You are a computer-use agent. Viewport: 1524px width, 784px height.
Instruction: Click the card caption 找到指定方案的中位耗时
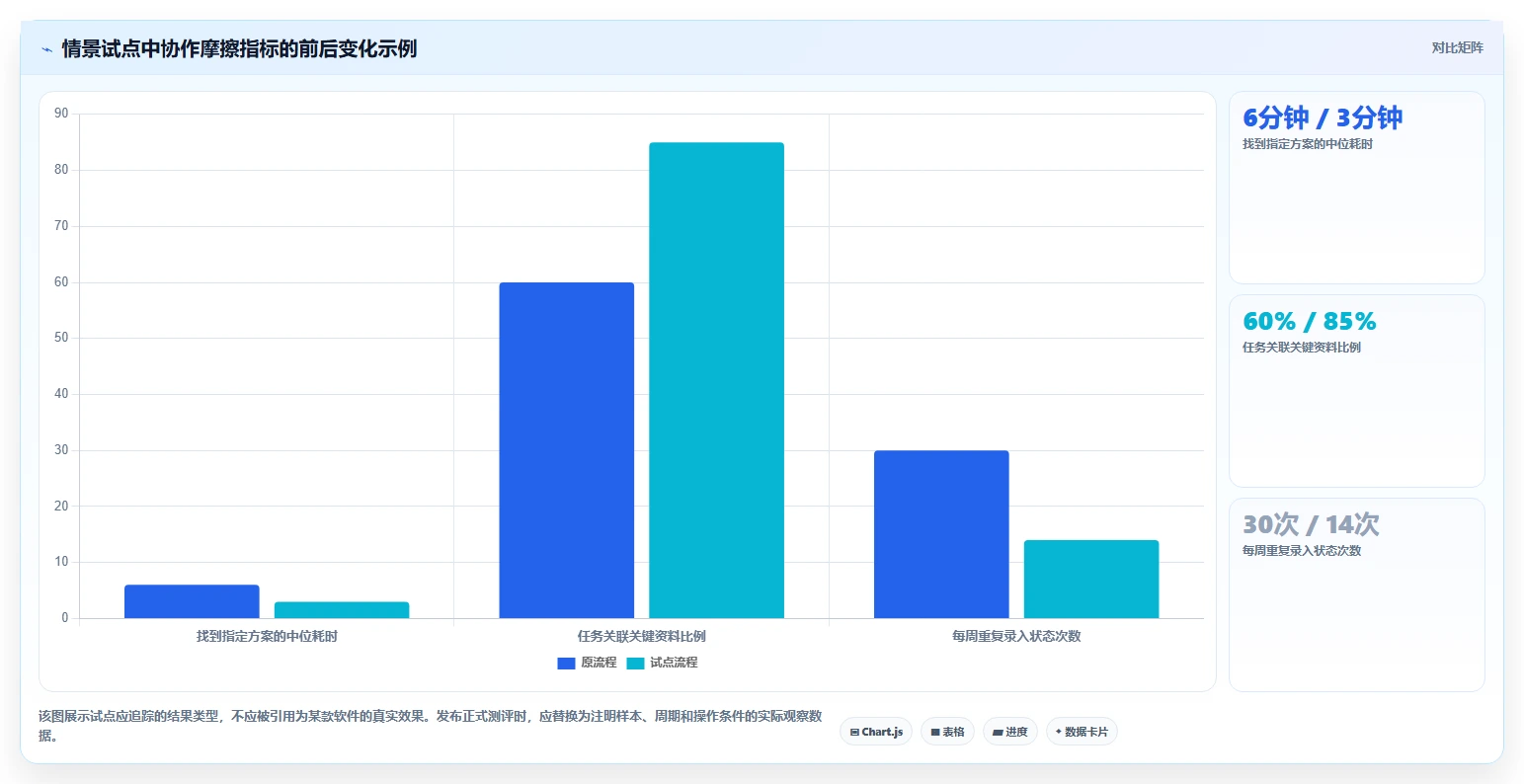tap(1308, 144)
